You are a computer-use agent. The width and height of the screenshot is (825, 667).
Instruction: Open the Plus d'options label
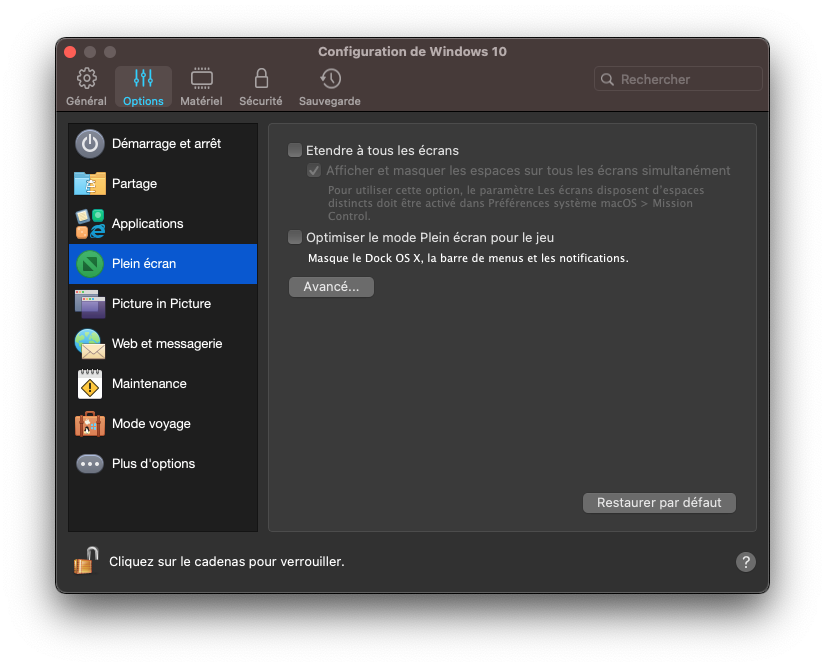click(153, 463)
